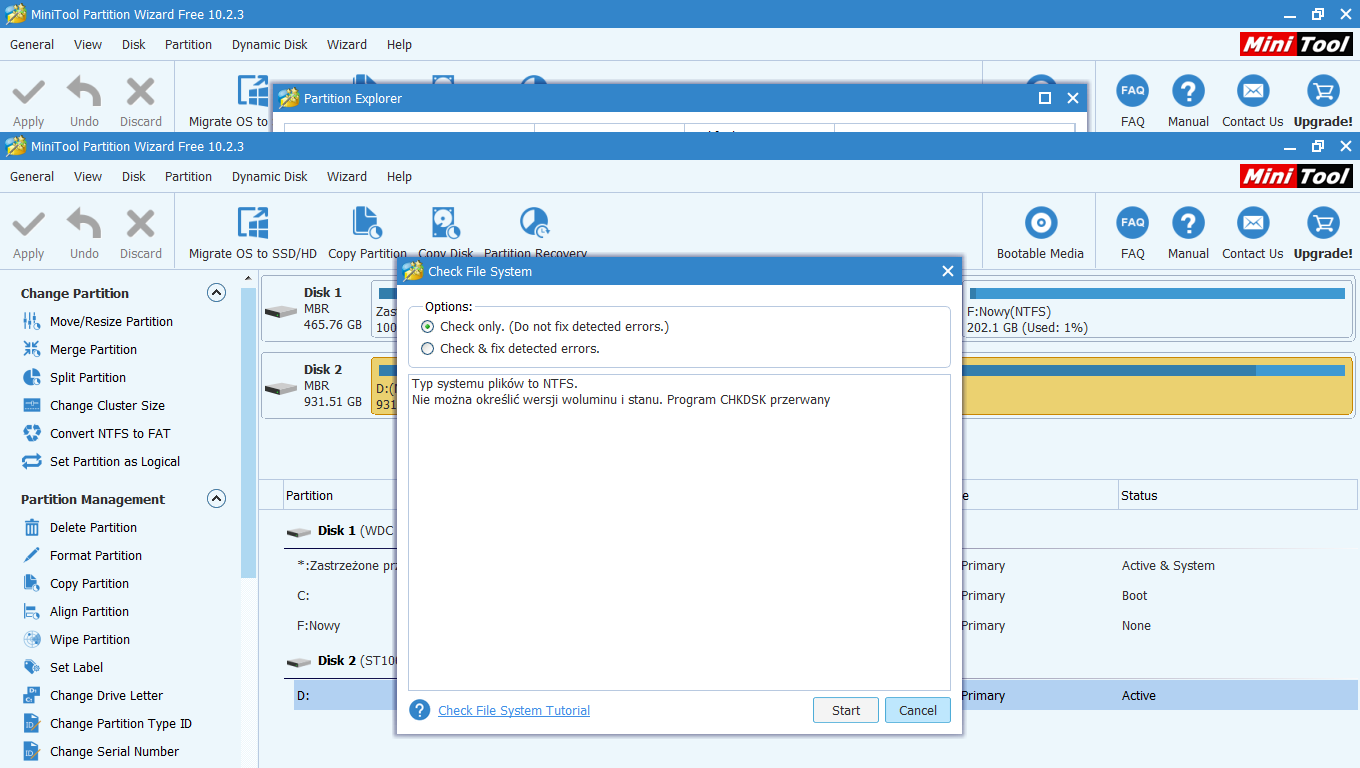Screen dimensions: 1360x768
Task: Open Partition menu in front window
Action: [188, 176]
